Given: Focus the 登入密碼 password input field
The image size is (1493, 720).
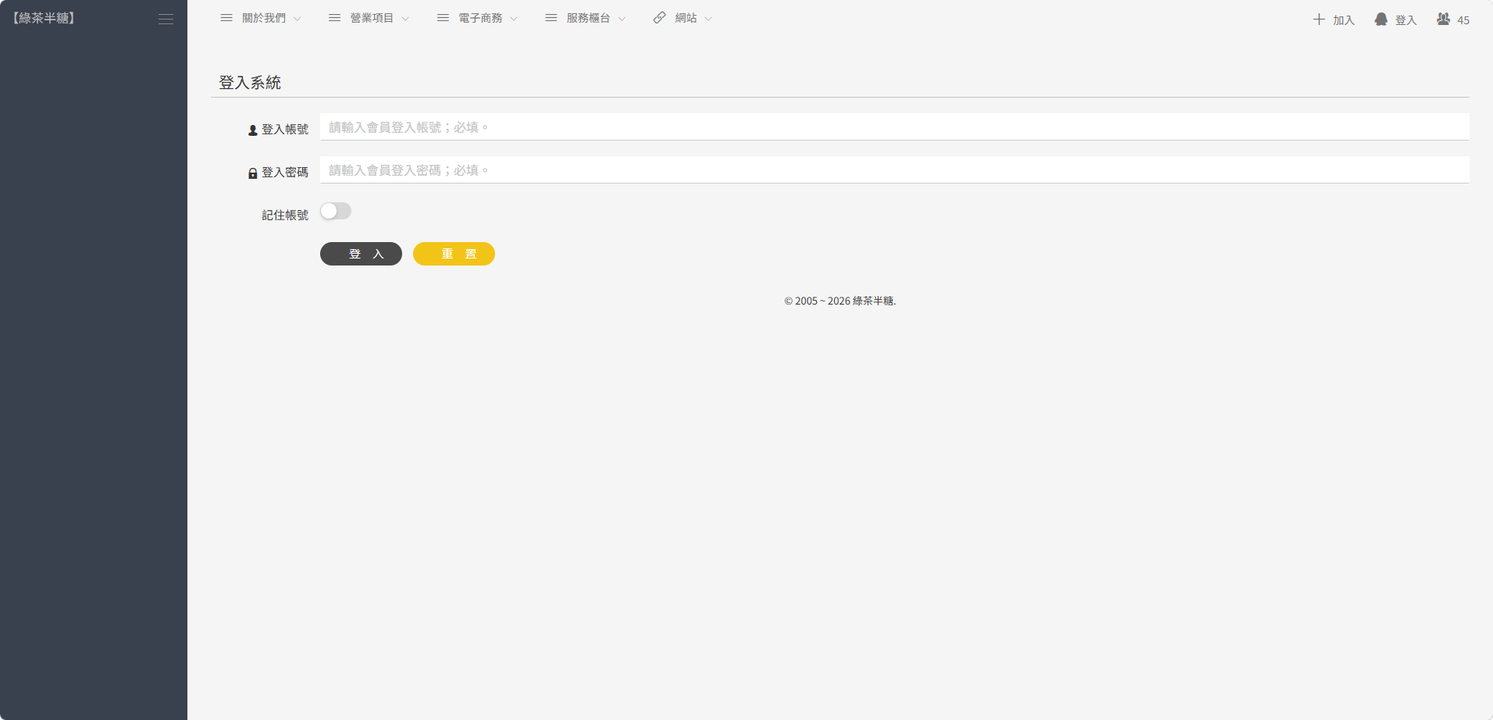Looking at the screenshot, I should (x=893, y=170).
